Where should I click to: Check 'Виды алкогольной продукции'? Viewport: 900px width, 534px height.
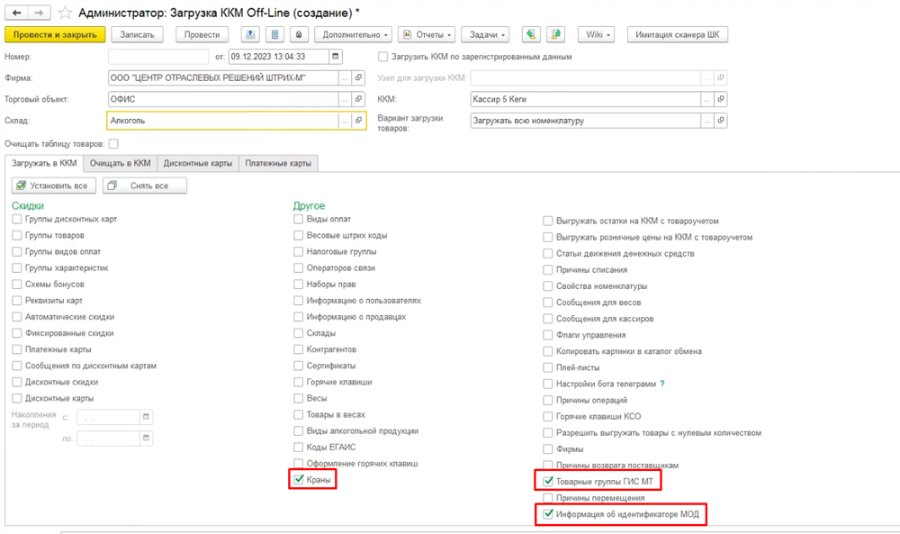[298, 431]
